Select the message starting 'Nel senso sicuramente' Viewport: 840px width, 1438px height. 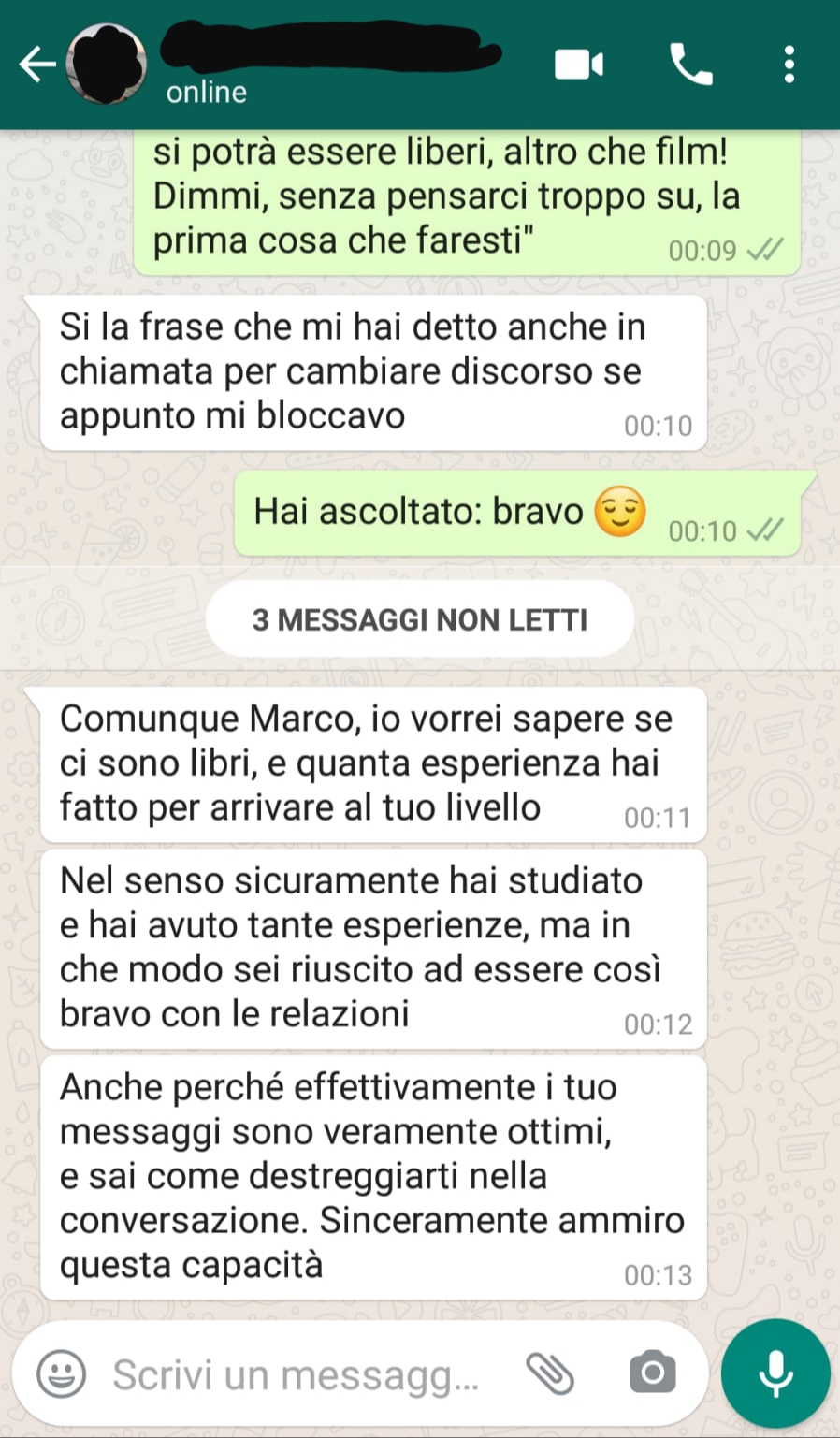point(373,948)
